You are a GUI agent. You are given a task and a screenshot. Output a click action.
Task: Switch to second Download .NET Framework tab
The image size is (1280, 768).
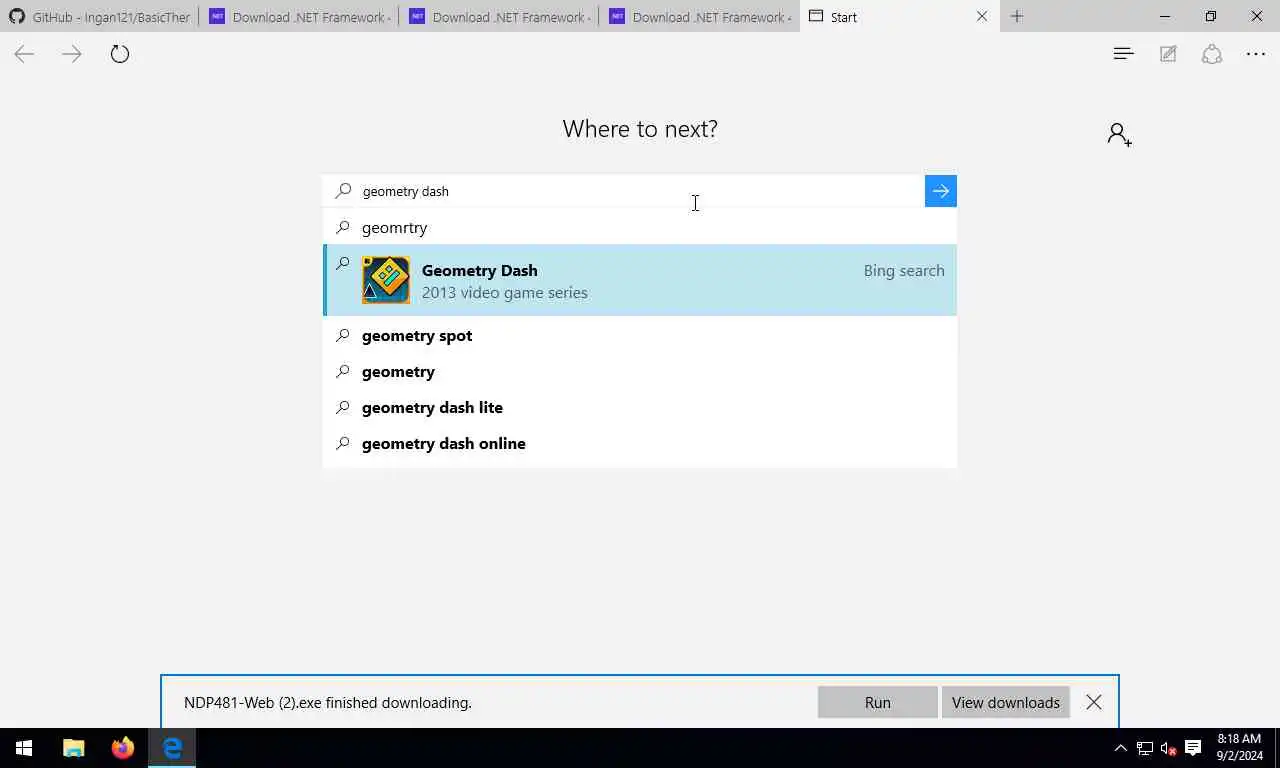click(499, 16)
